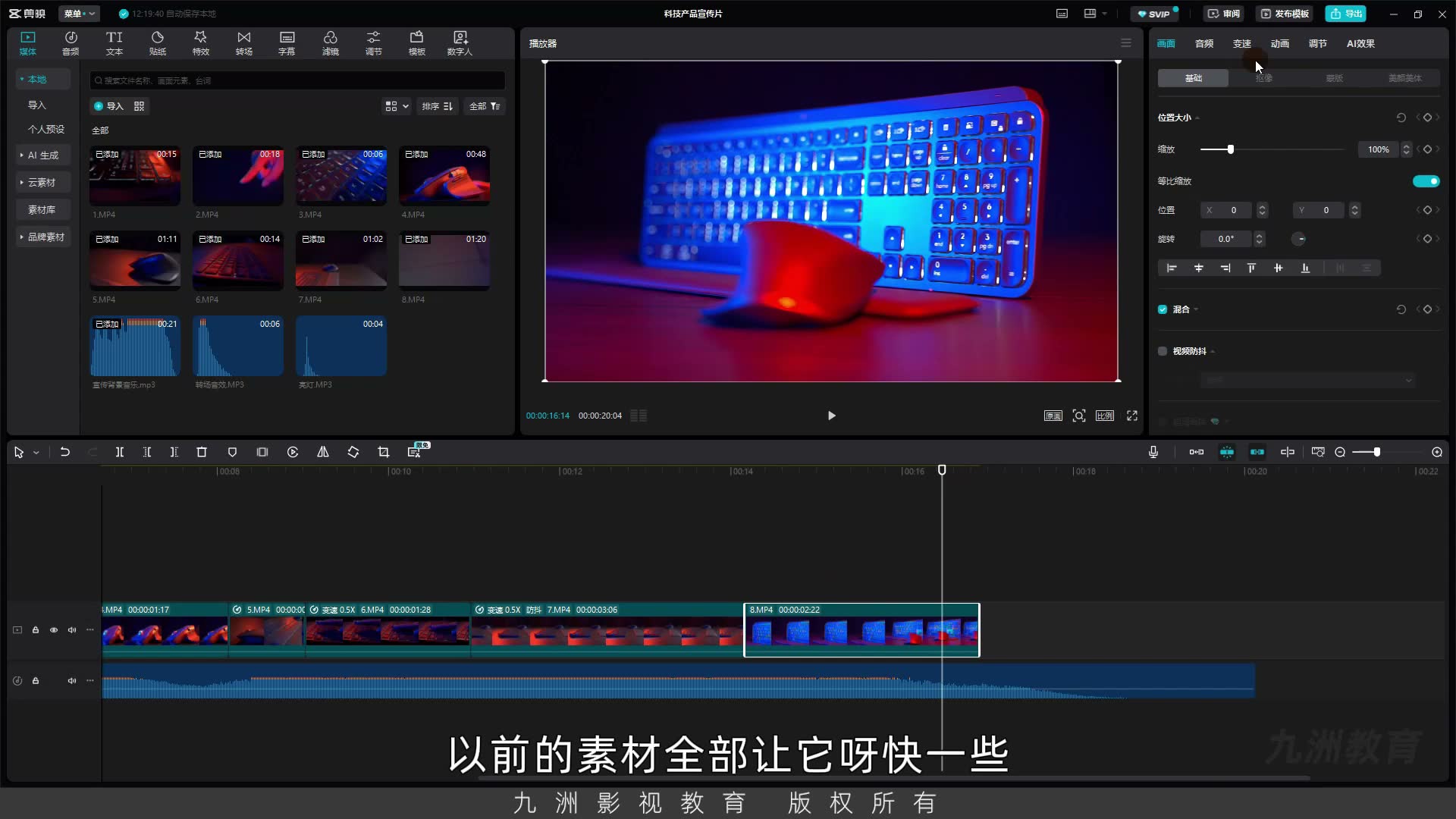Screen dimensions: 1456x819
Task: Adjust the timeline zoom slider
Action: 1376,452
